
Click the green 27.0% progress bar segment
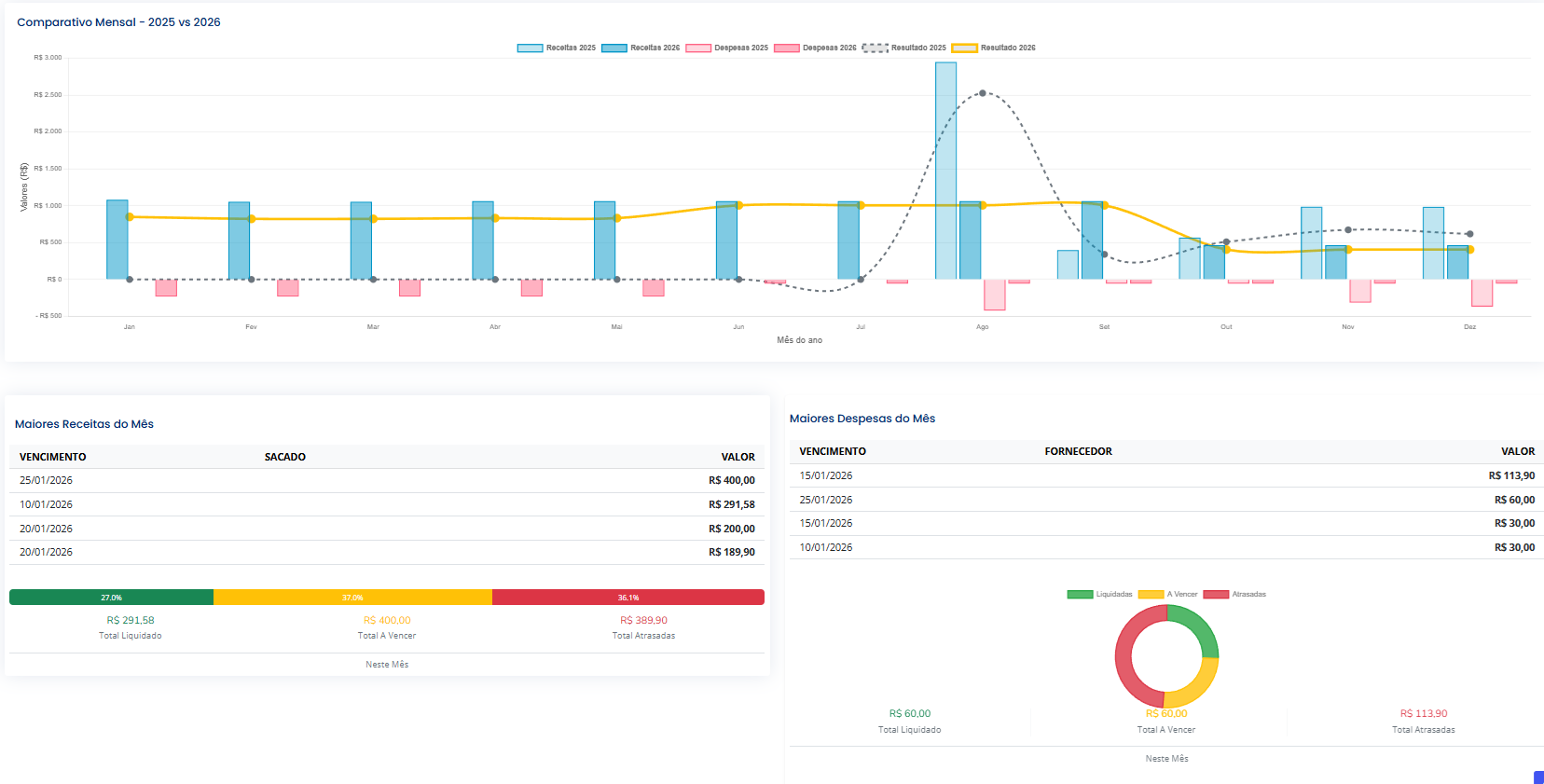[111, 598]
